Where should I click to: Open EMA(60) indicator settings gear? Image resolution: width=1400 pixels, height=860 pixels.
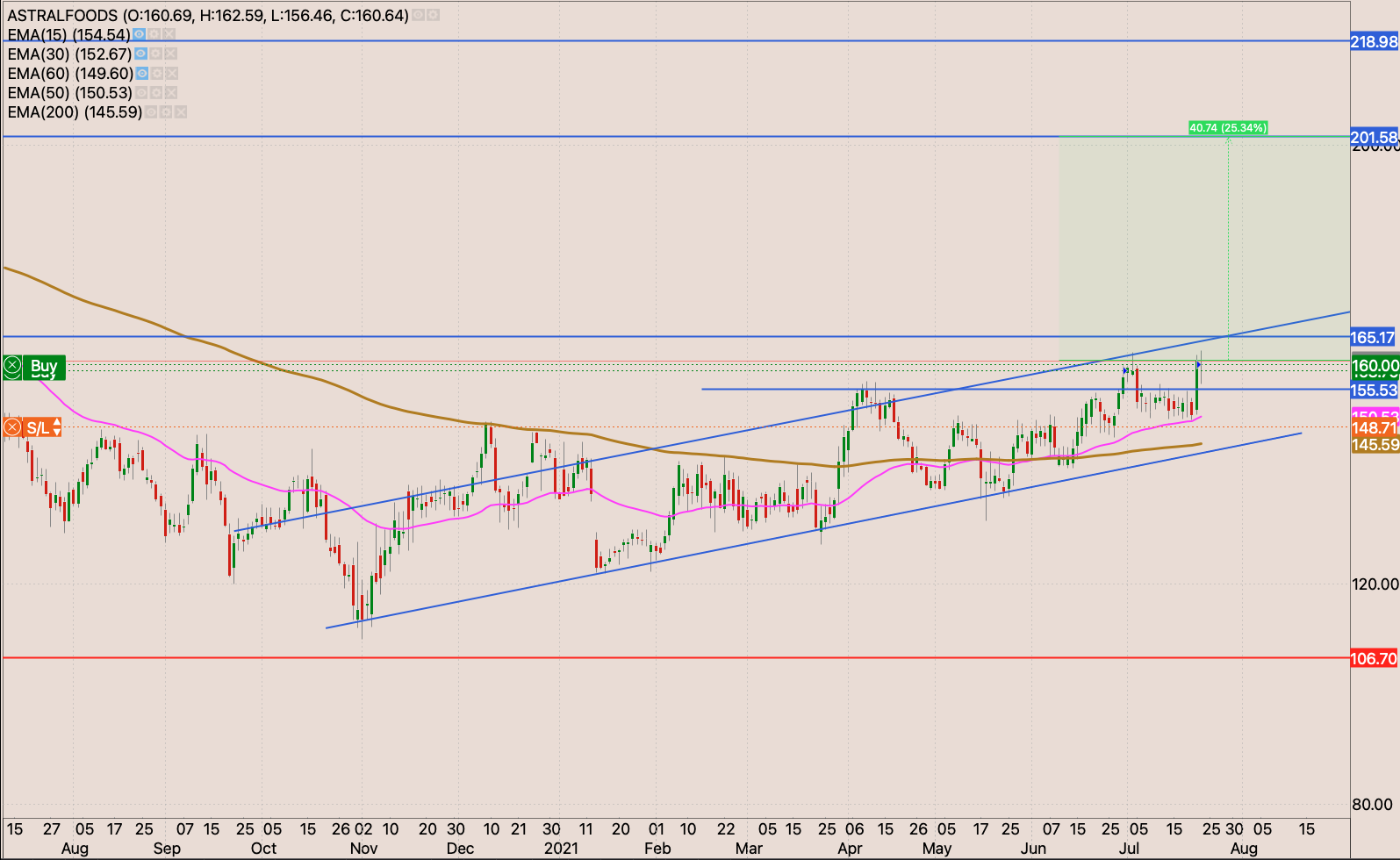click(x=156, y=74)
